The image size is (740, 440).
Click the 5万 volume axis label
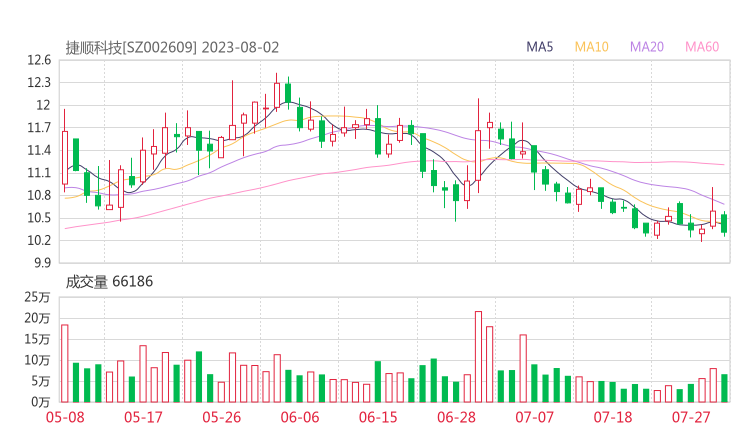click(x=41, y=381)
